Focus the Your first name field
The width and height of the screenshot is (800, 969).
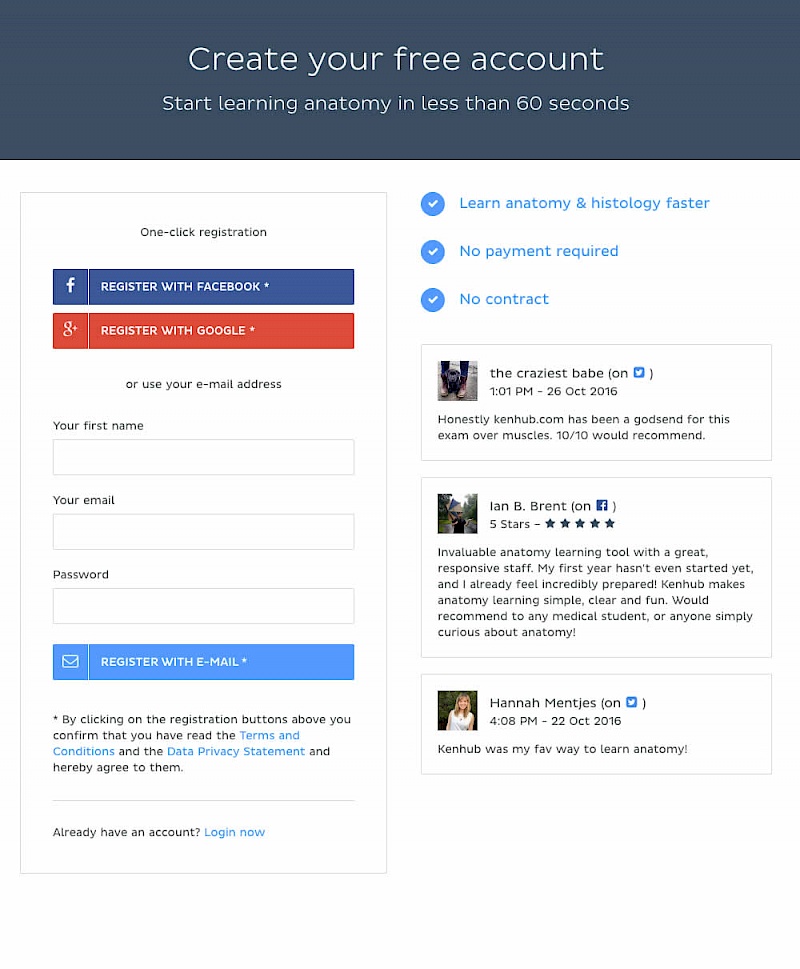[x=203, y=457]
